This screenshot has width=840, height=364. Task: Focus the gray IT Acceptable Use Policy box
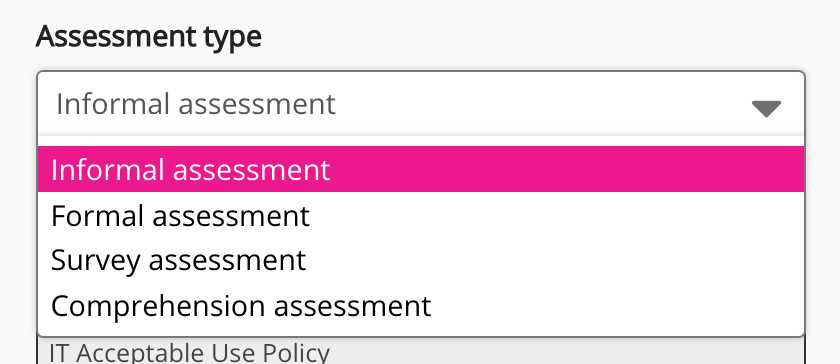pyautogui.click(x=421, y=351)
